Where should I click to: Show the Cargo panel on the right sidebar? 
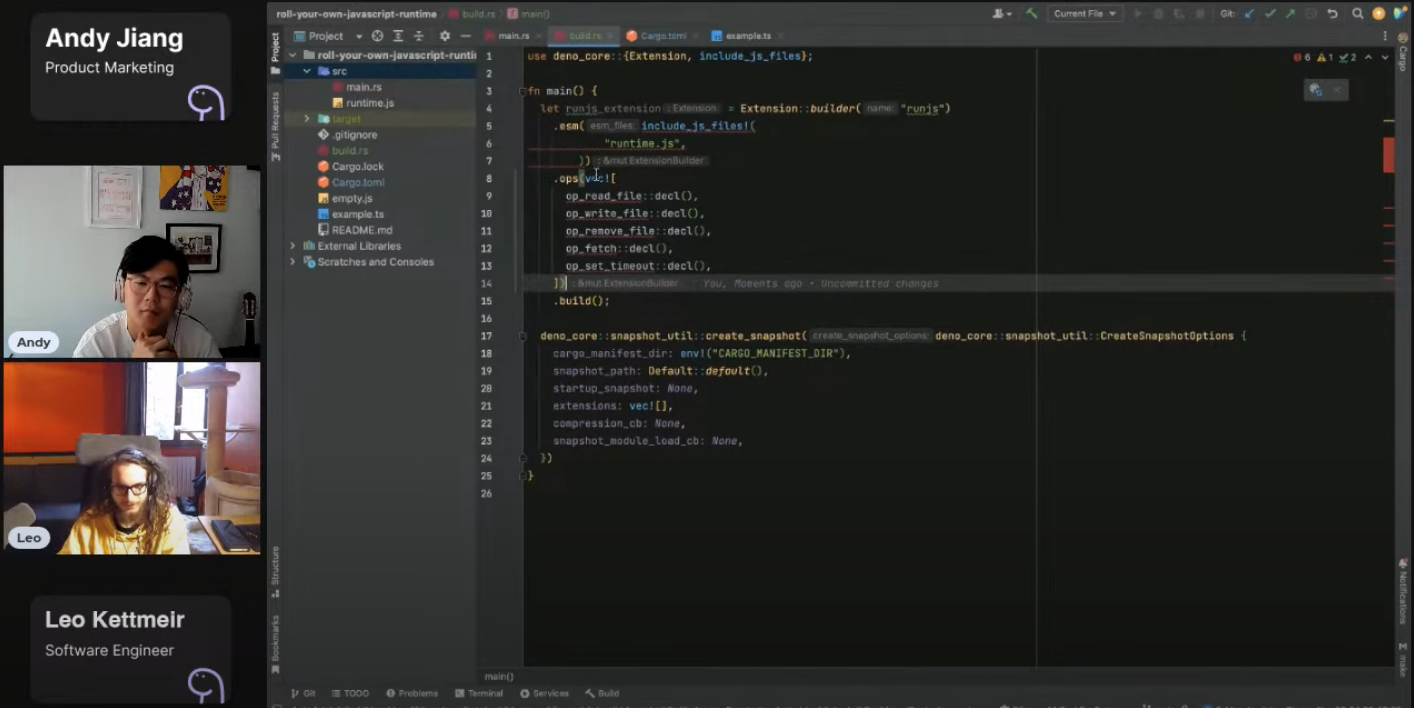point(1406,57)
